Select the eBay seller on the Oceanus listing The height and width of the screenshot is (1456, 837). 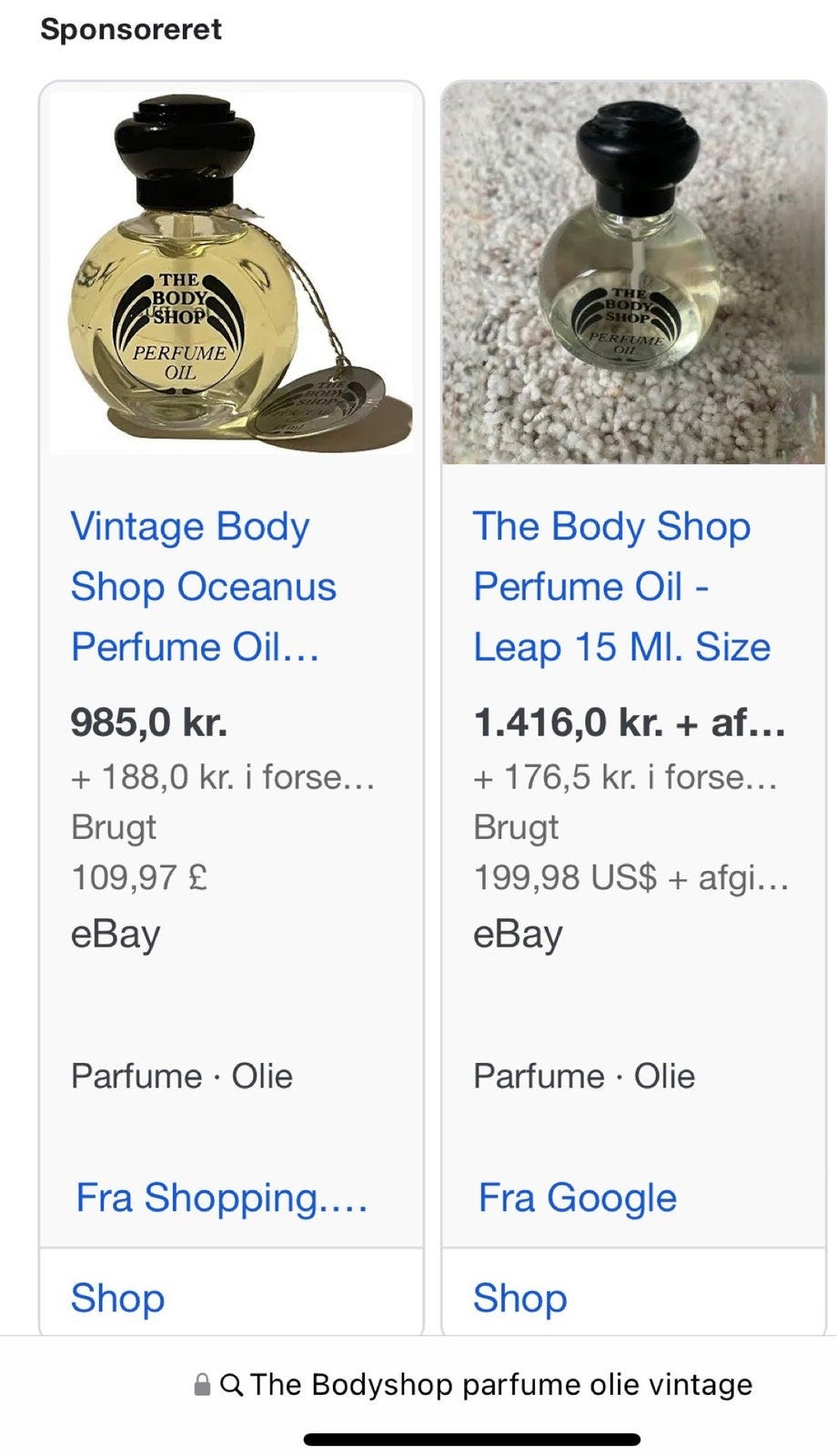(x=116, y=934)
